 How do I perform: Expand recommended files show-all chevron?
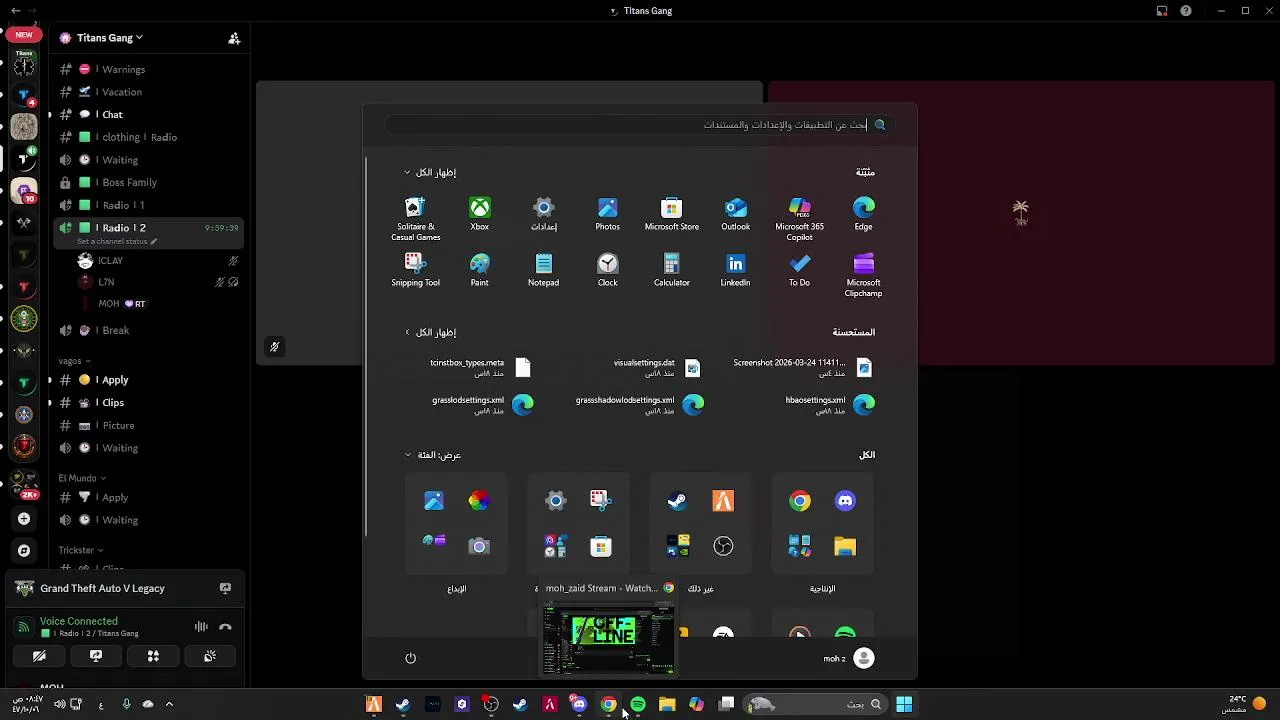[x=430, y=332]
